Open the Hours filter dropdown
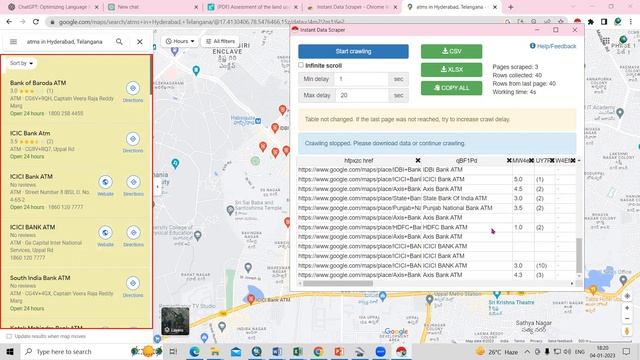640x360 pixels. point(180,41)
